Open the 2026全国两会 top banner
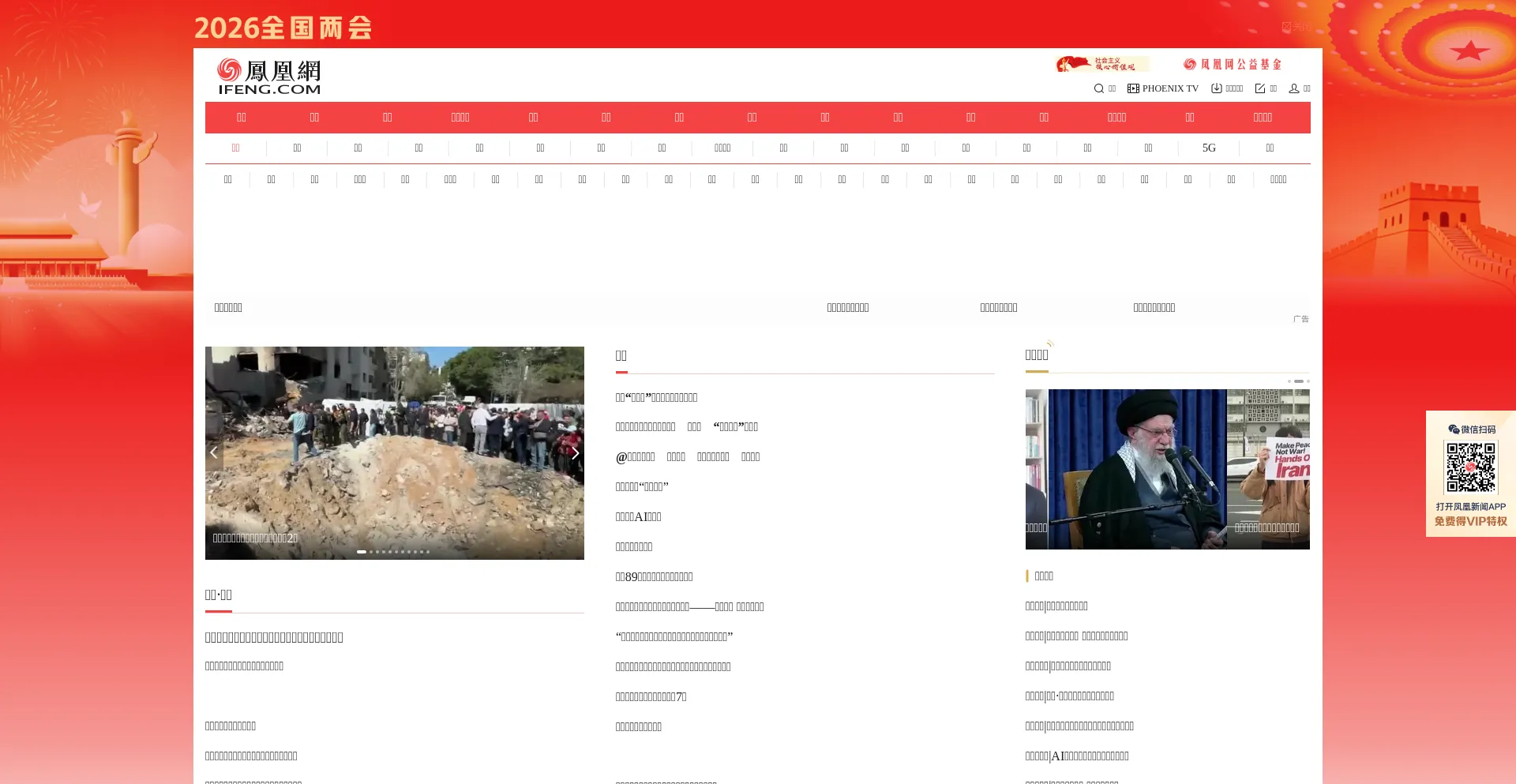Image resolution: width=1516 pixels, height=784 pixels. tap(283, 28)
